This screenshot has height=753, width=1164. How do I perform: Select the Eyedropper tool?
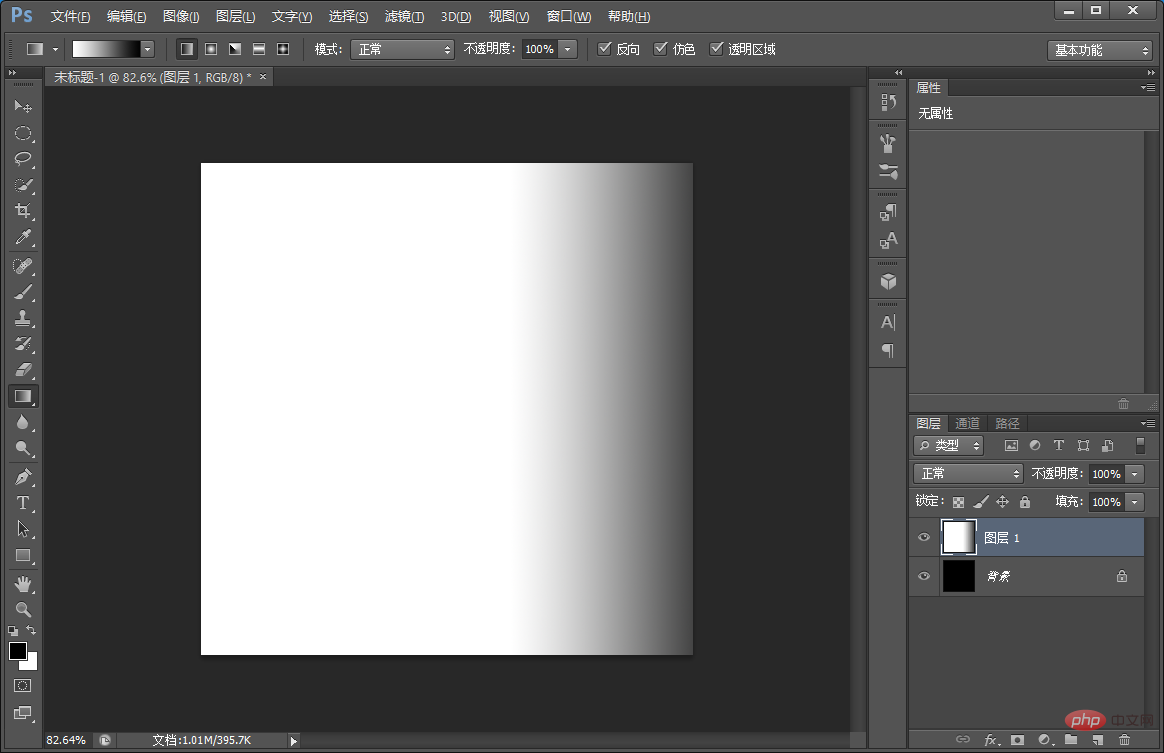coord(23,237)
